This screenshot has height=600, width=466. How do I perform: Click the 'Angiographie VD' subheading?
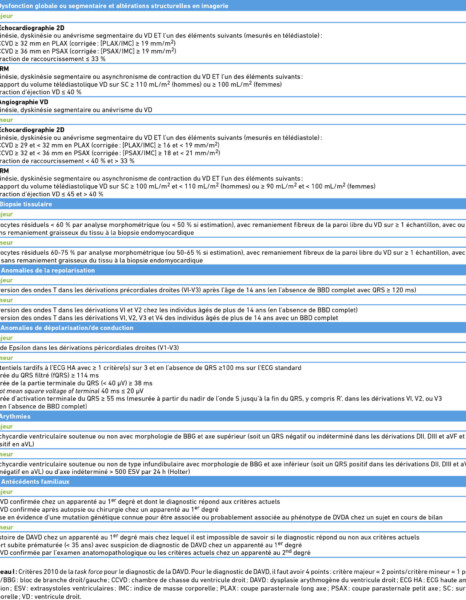click(24, 102)
